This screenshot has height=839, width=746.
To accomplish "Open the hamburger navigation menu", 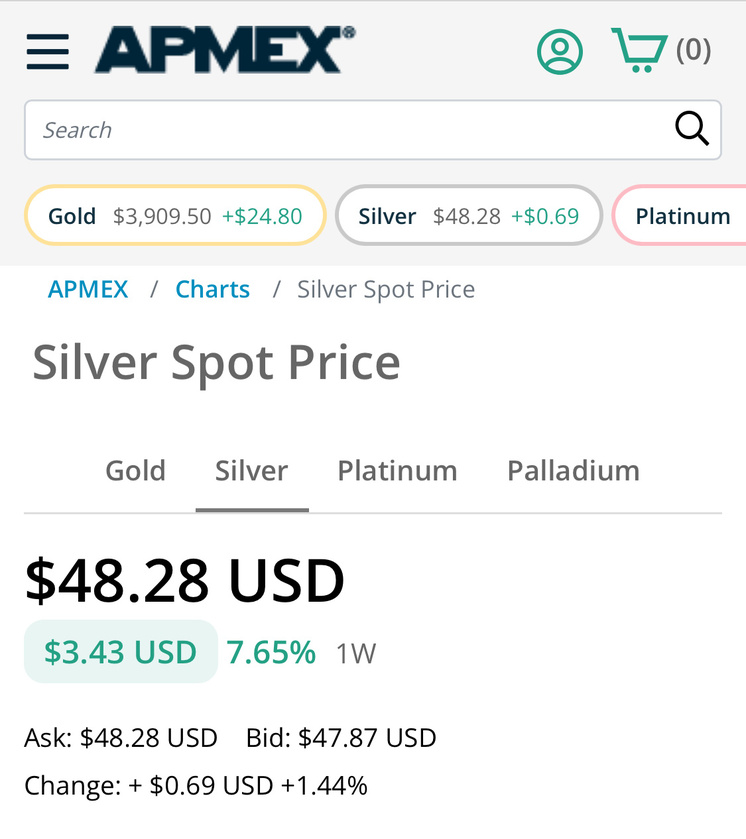I will coord(48,51).
